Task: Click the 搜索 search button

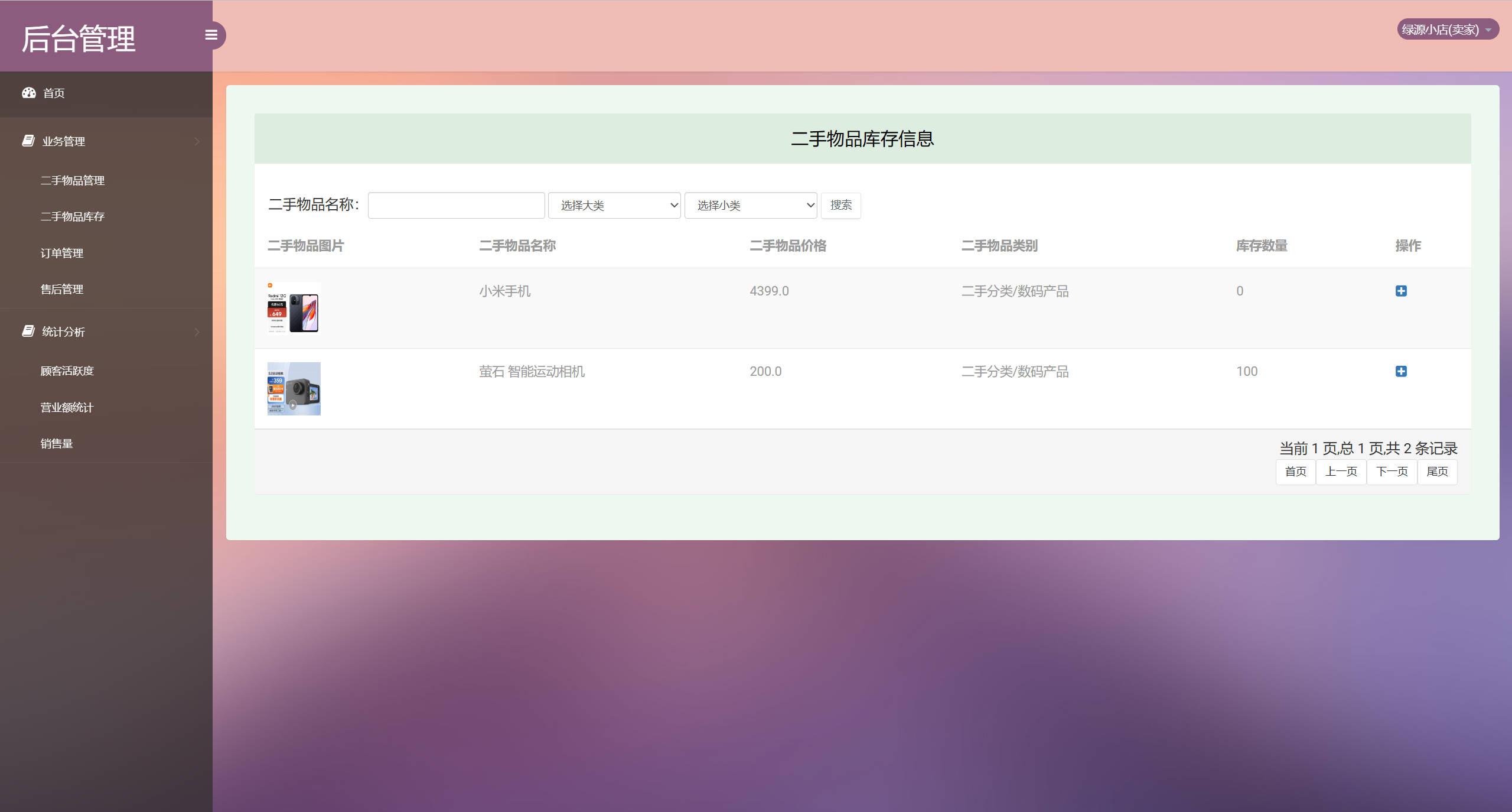Action: point(840,205)
